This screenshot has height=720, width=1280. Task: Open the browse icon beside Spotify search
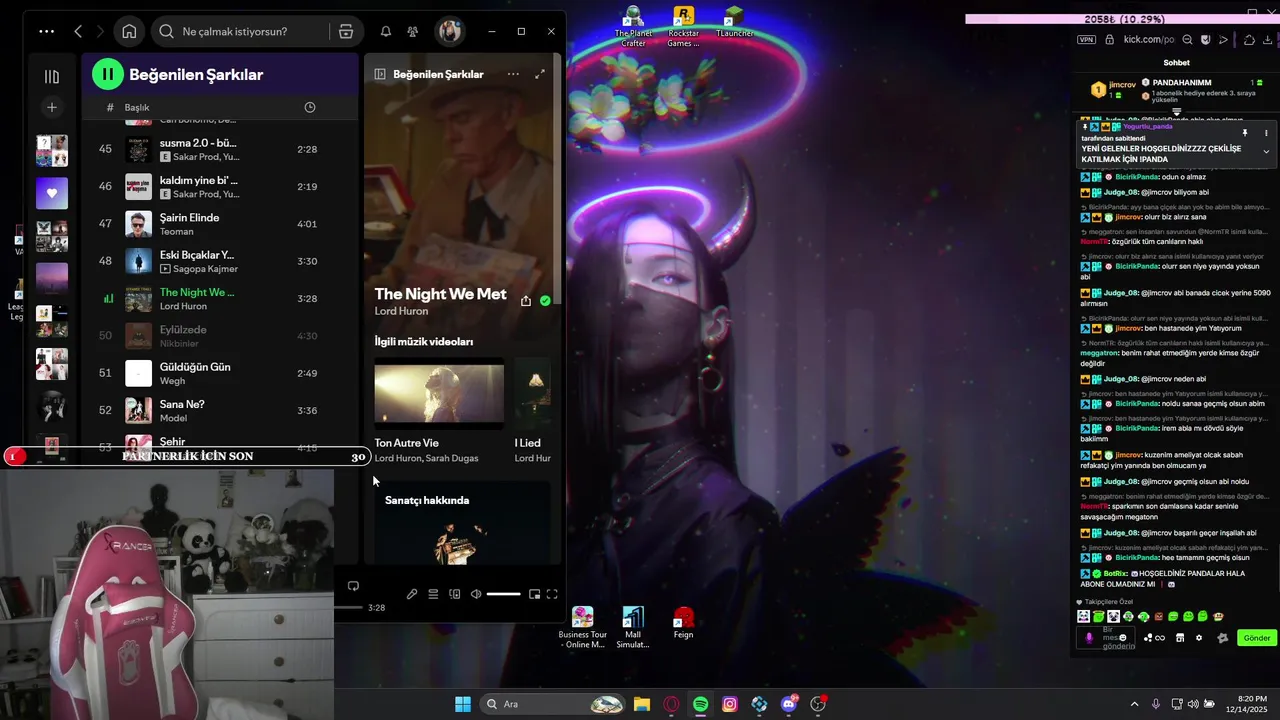(x=346, y=31)
